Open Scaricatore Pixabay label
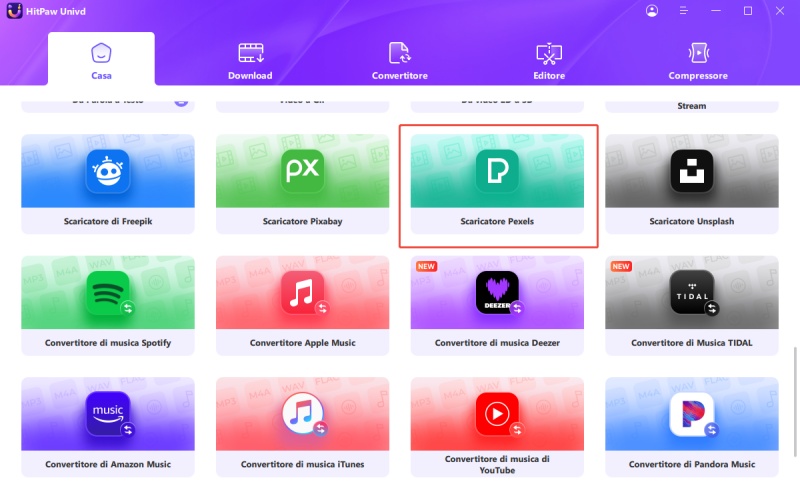 (303, 221)
